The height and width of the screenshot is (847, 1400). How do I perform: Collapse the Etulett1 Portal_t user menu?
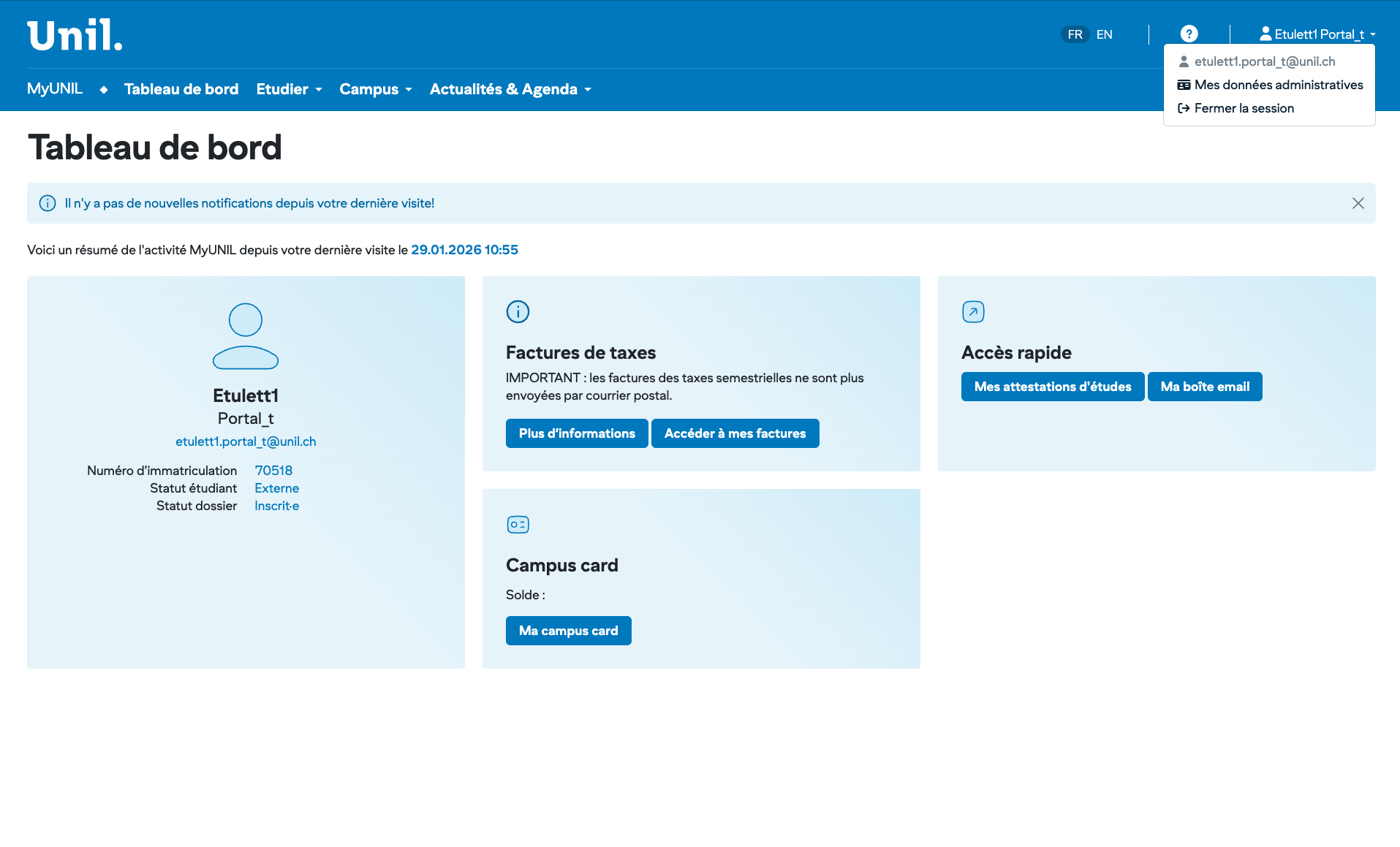coord(1317,34)
